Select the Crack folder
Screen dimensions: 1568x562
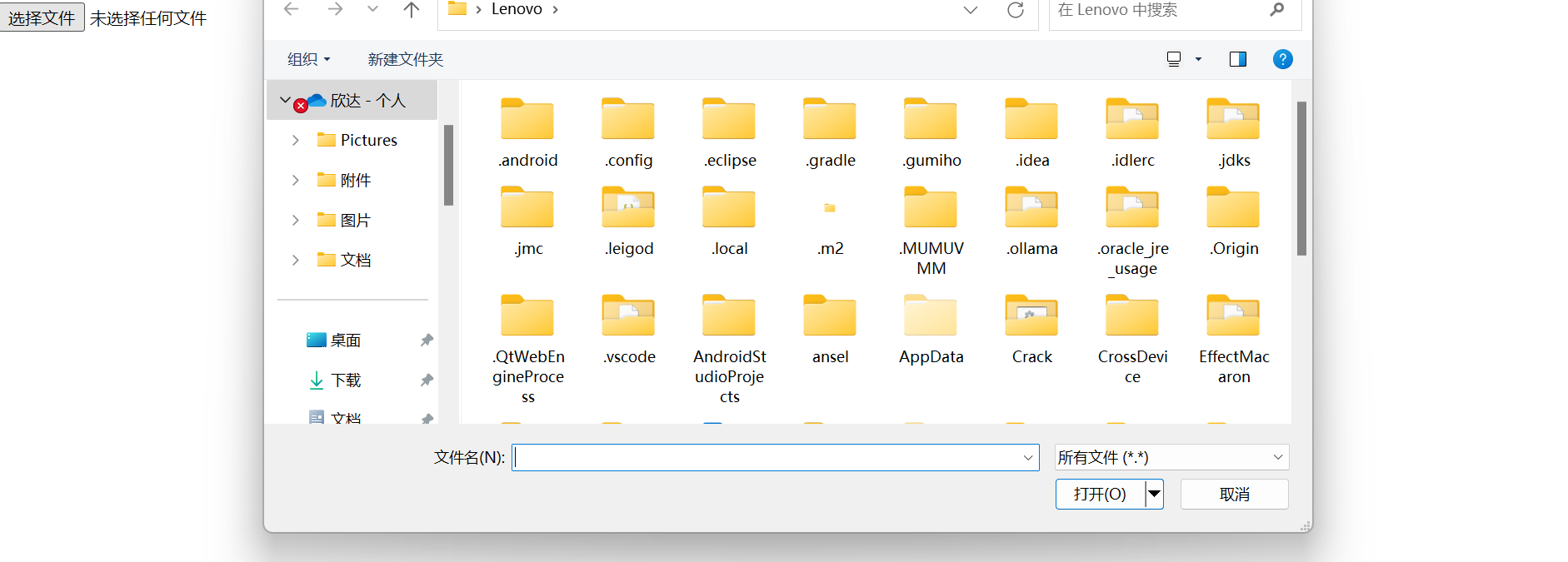[1031, 330]
